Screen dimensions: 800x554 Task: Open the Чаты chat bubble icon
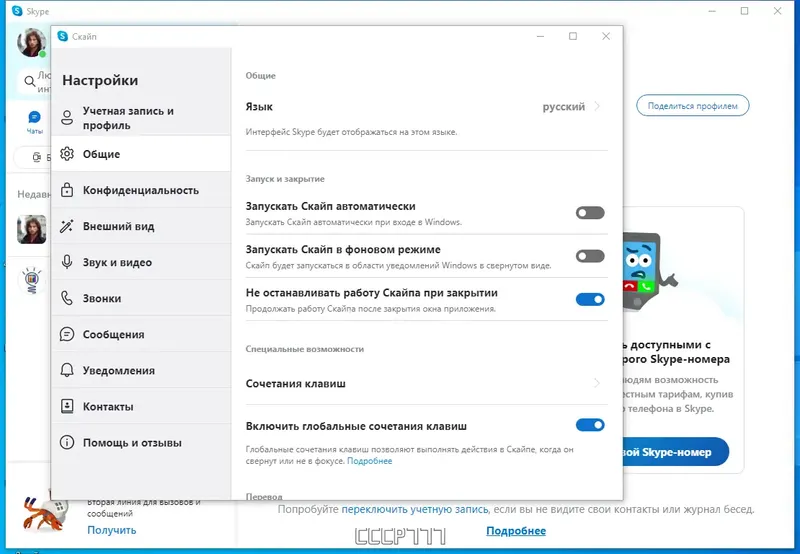tap(34, 117)
